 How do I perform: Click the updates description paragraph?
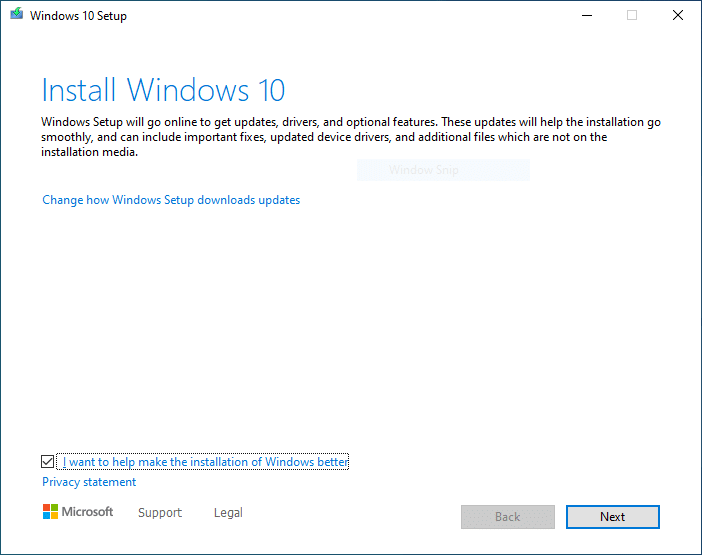pyautogui.click(x=350, y=137)
